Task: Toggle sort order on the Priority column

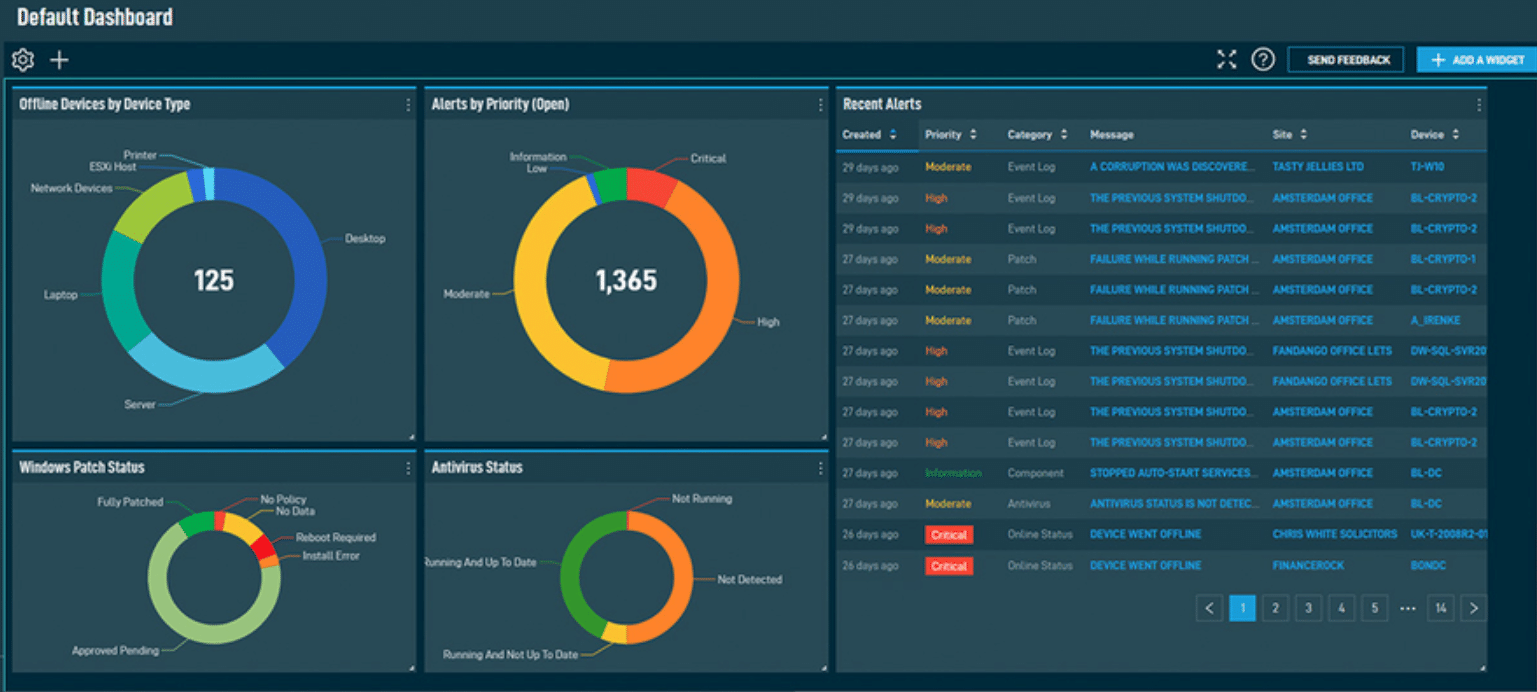Action: pyautogui.click(x=973, y=134)
